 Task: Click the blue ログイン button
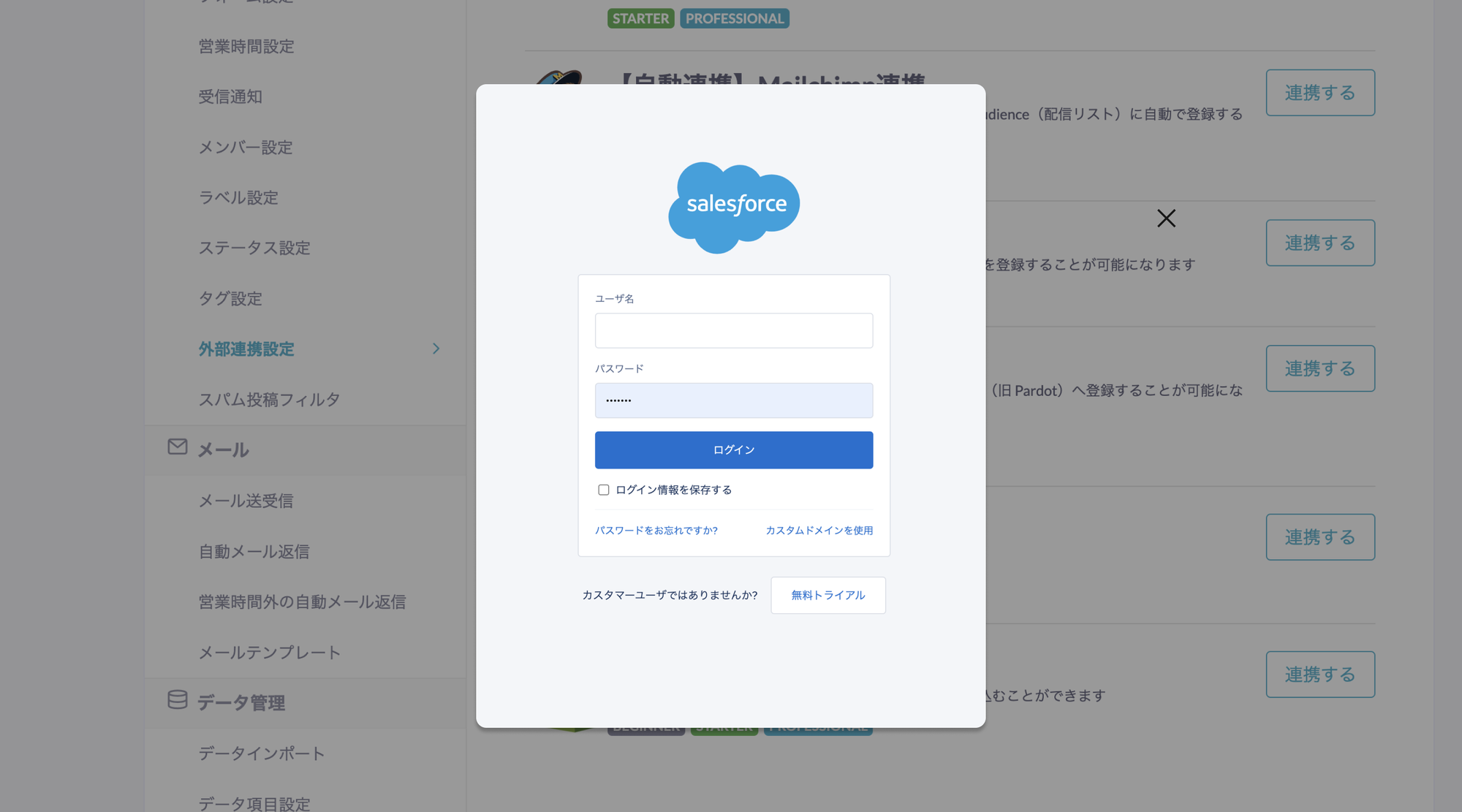(x=734, y=449)
